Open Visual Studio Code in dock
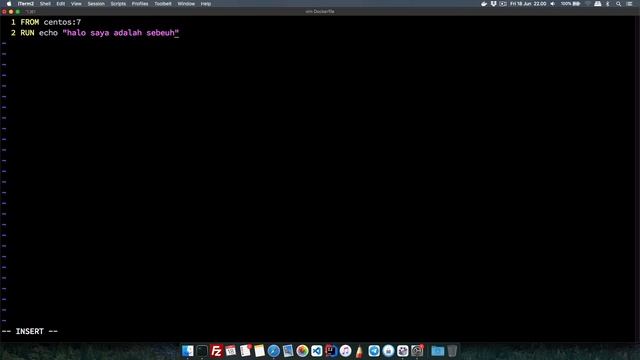Screen dimensions: 640x360 pyautogui.click(x=316, y=351)
